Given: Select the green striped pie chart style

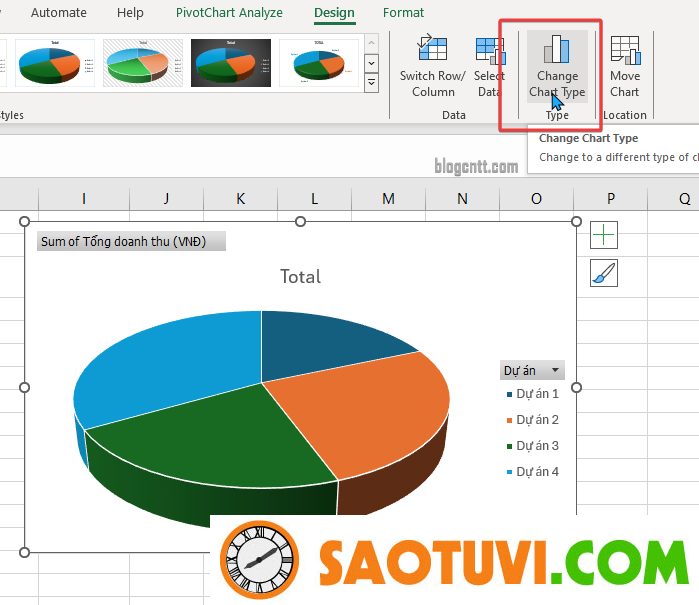Looking at the screenshot, I should pos(143,63).
